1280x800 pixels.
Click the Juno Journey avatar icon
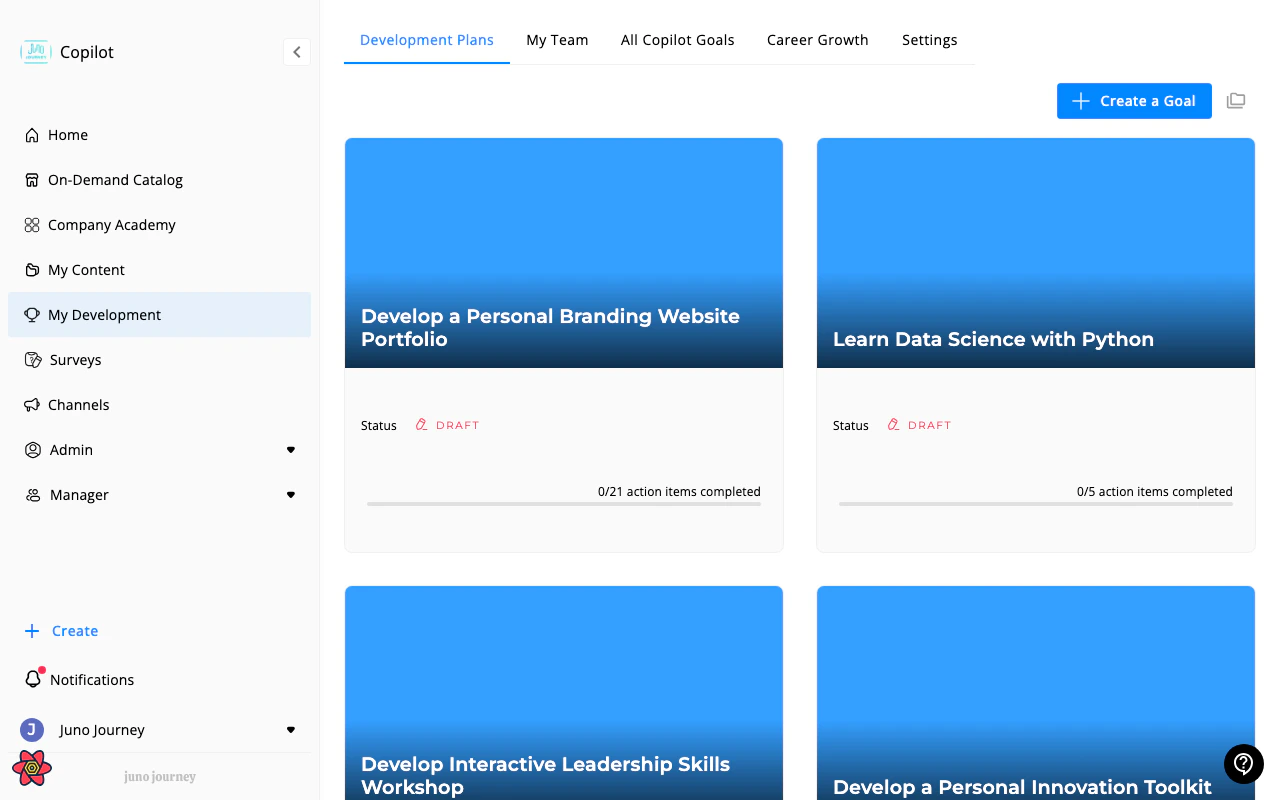[x=32, y=730]
